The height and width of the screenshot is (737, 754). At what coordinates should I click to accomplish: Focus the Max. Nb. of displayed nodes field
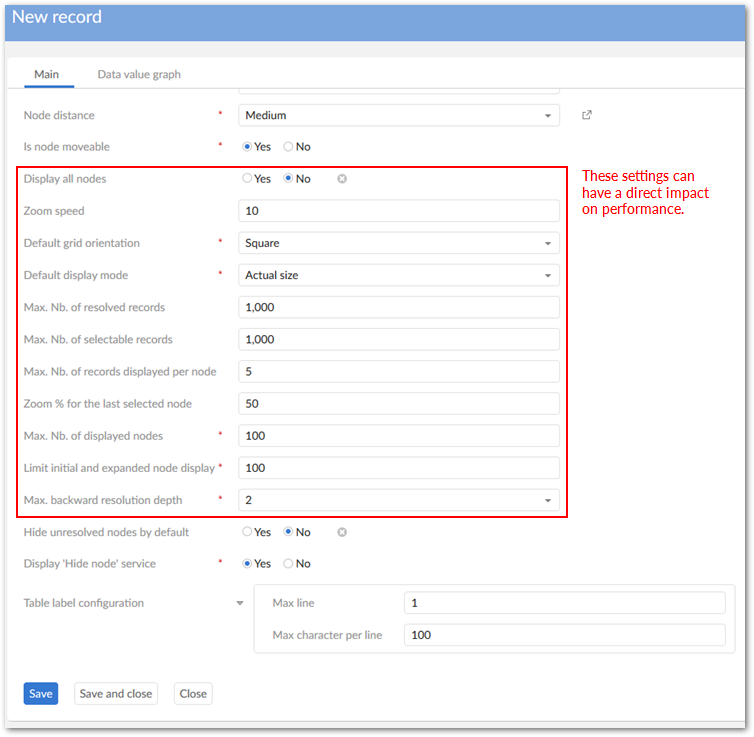tap(399, 436)
